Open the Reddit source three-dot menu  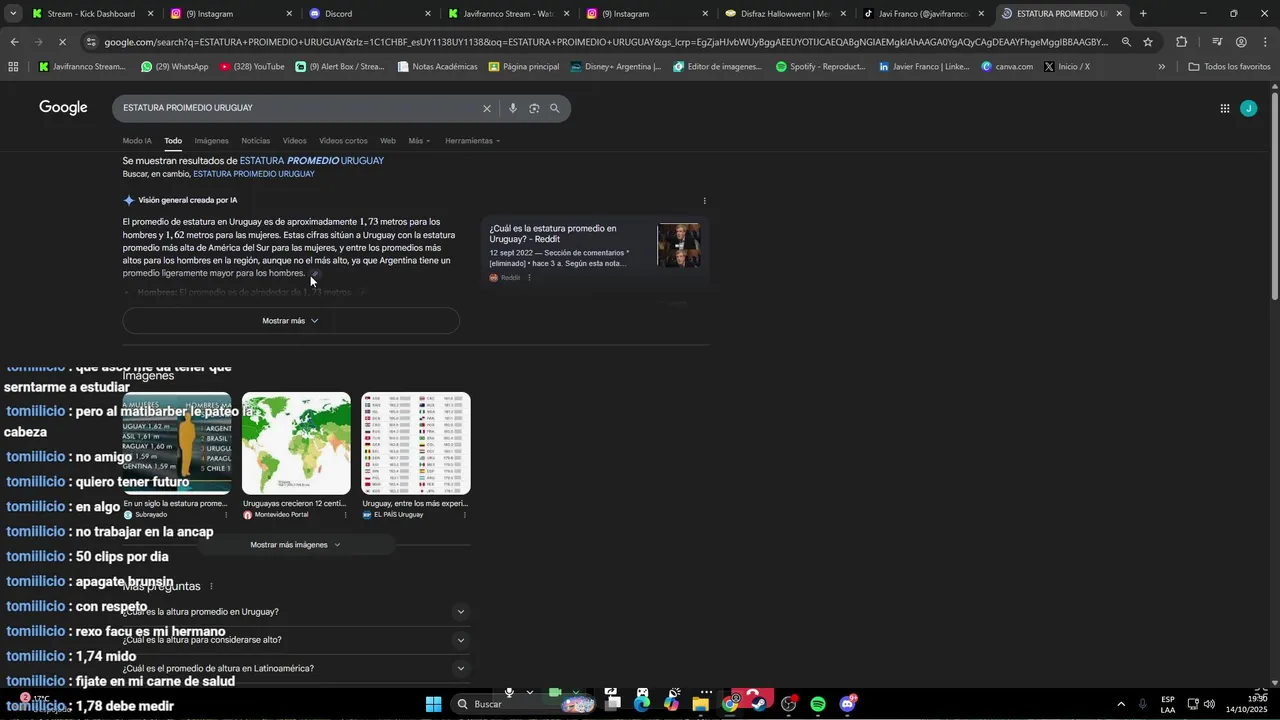click(x=529, y=278)
